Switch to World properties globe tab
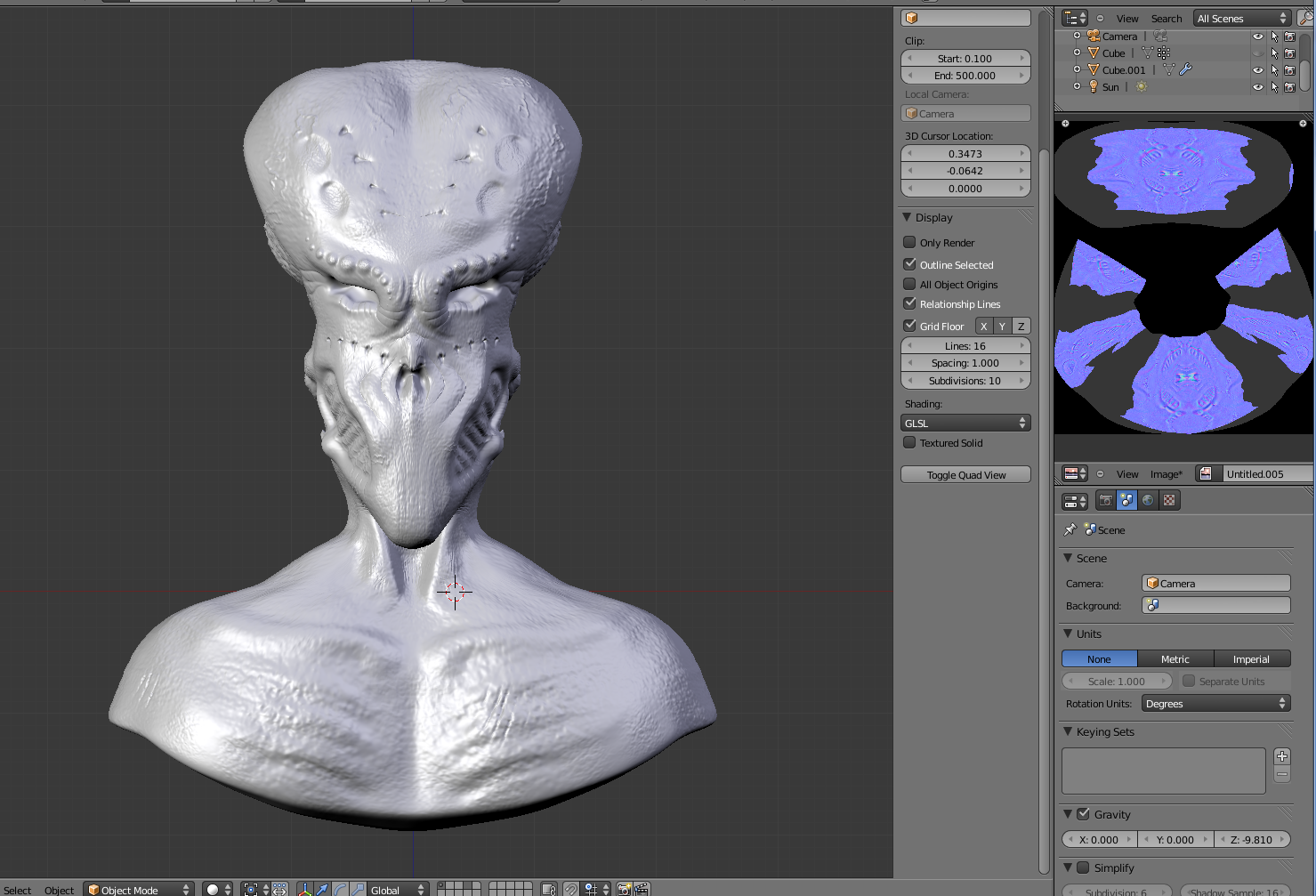This screenshot has height=896, width=1316. [1148, 500]
